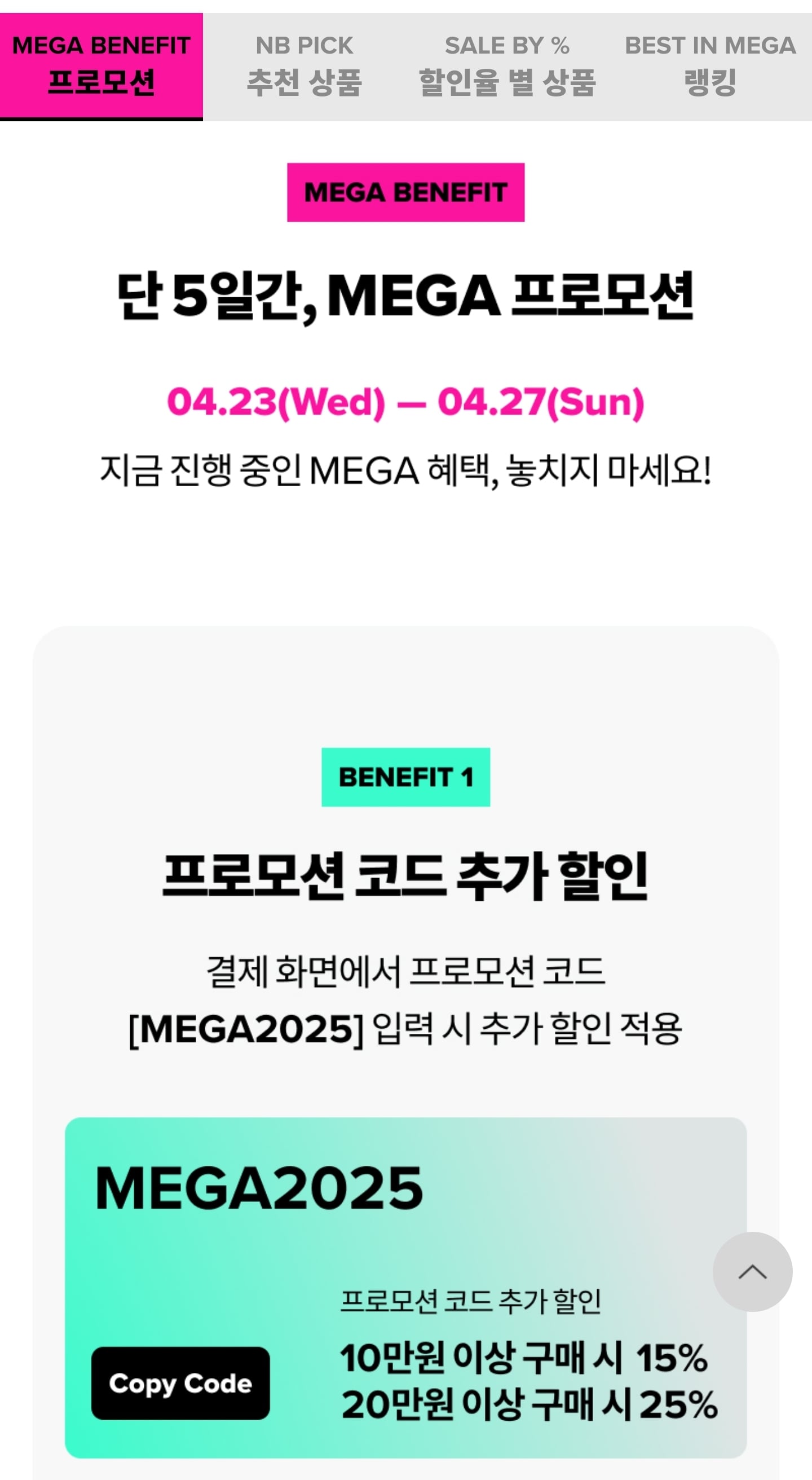Click the small 프로모션 코드 추가 할인 coupon label
The width and height of the screenshot is (812, 1480).
(x=471, y=1301)
